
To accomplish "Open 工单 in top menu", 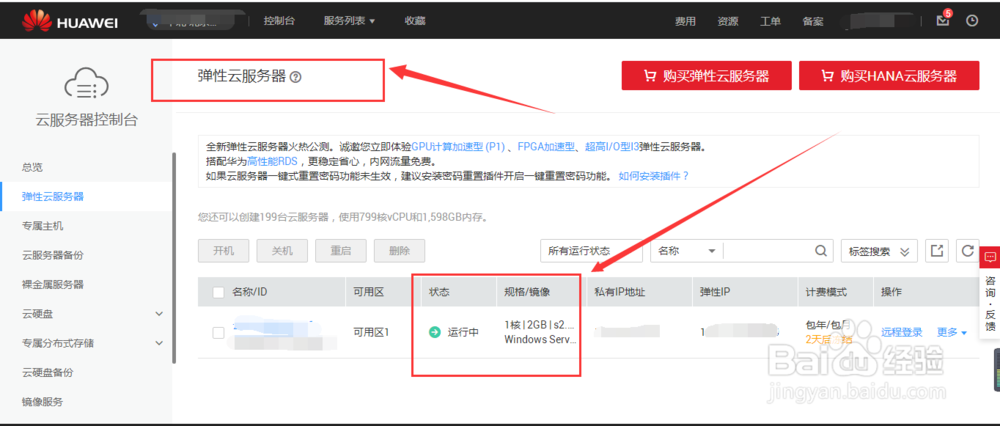I will 770,21.
